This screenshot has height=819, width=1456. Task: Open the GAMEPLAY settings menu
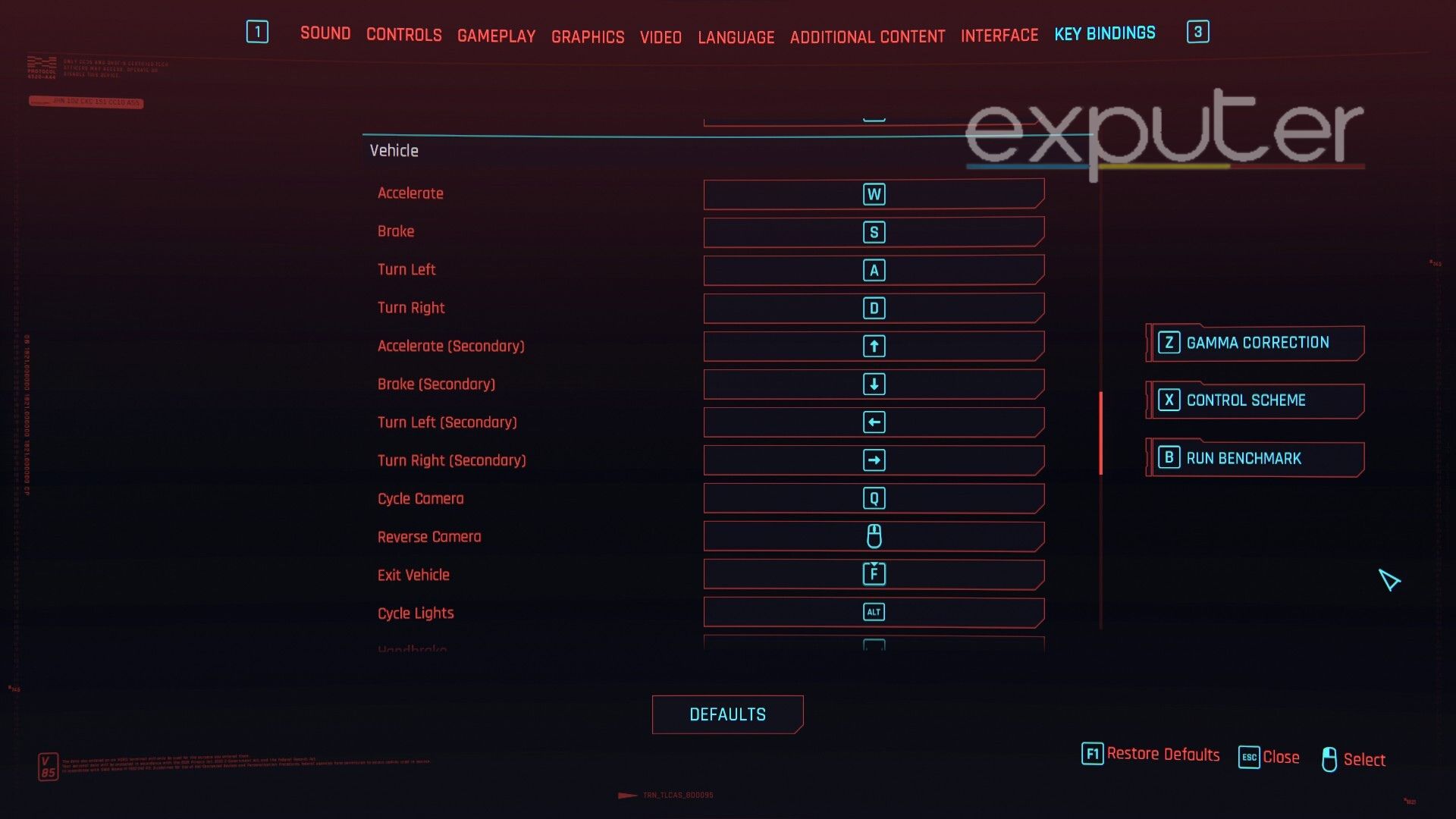[496, 35]
